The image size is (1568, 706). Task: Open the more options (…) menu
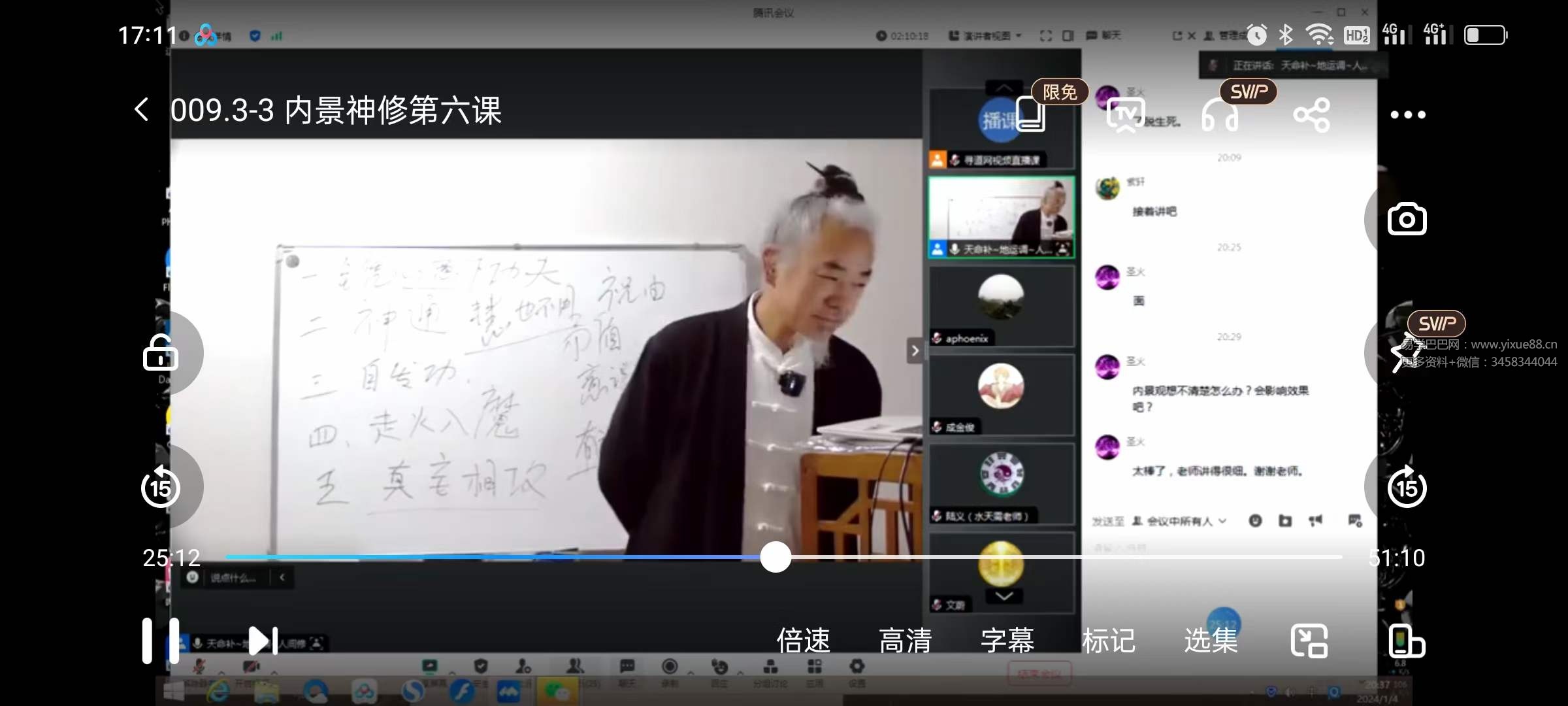coord(1406,114)
